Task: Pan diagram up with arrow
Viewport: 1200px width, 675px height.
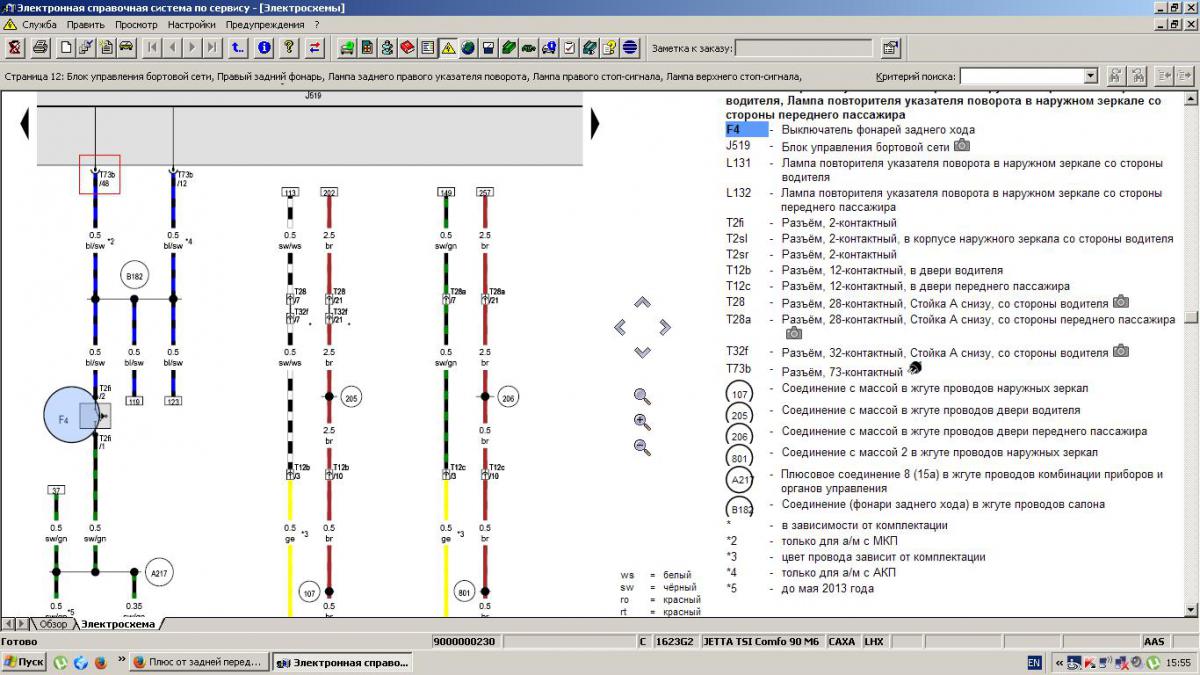Action: tap(642, 302)
